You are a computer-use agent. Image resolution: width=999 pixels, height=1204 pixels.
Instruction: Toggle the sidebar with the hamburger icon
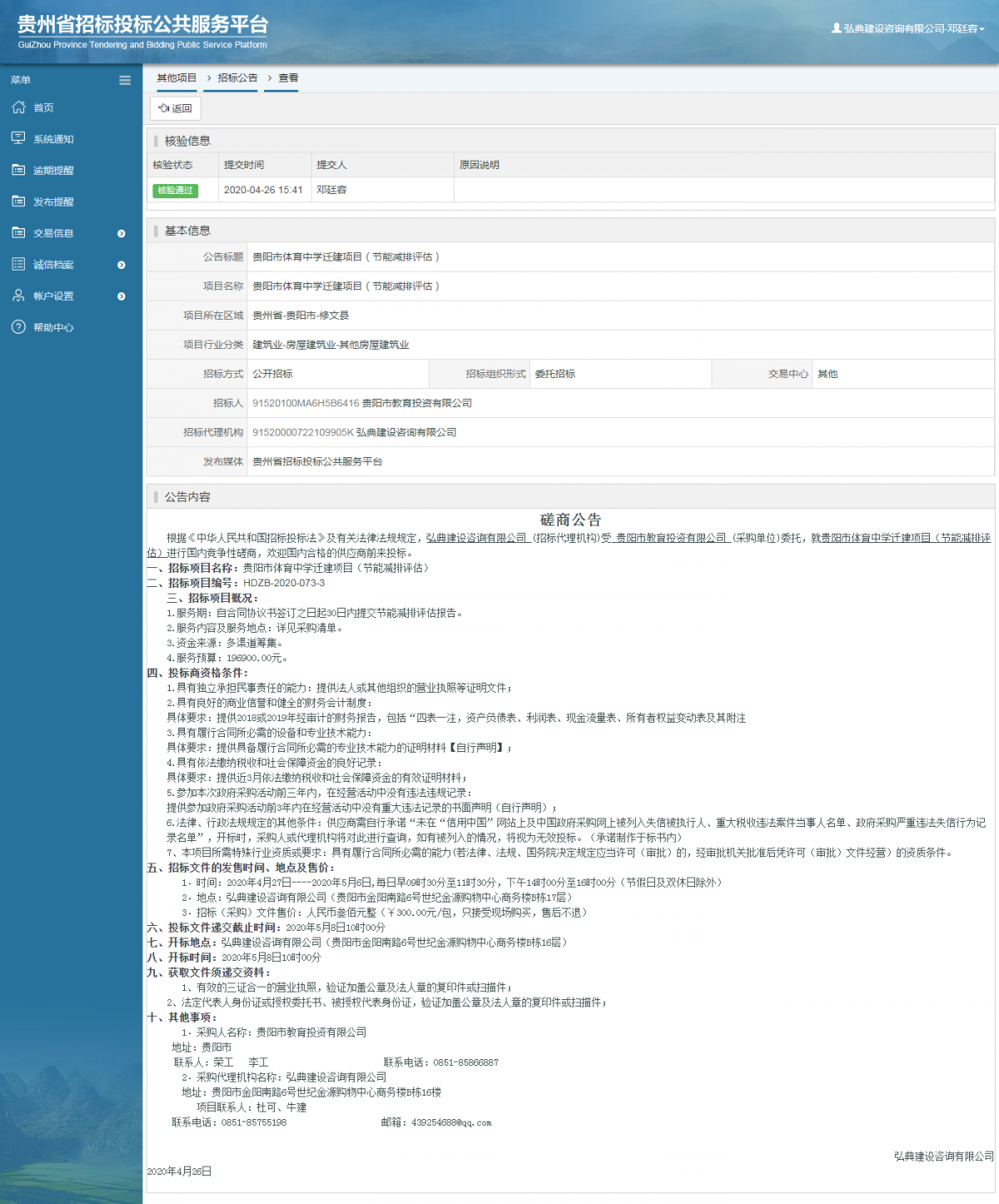[x=125, y=80]
